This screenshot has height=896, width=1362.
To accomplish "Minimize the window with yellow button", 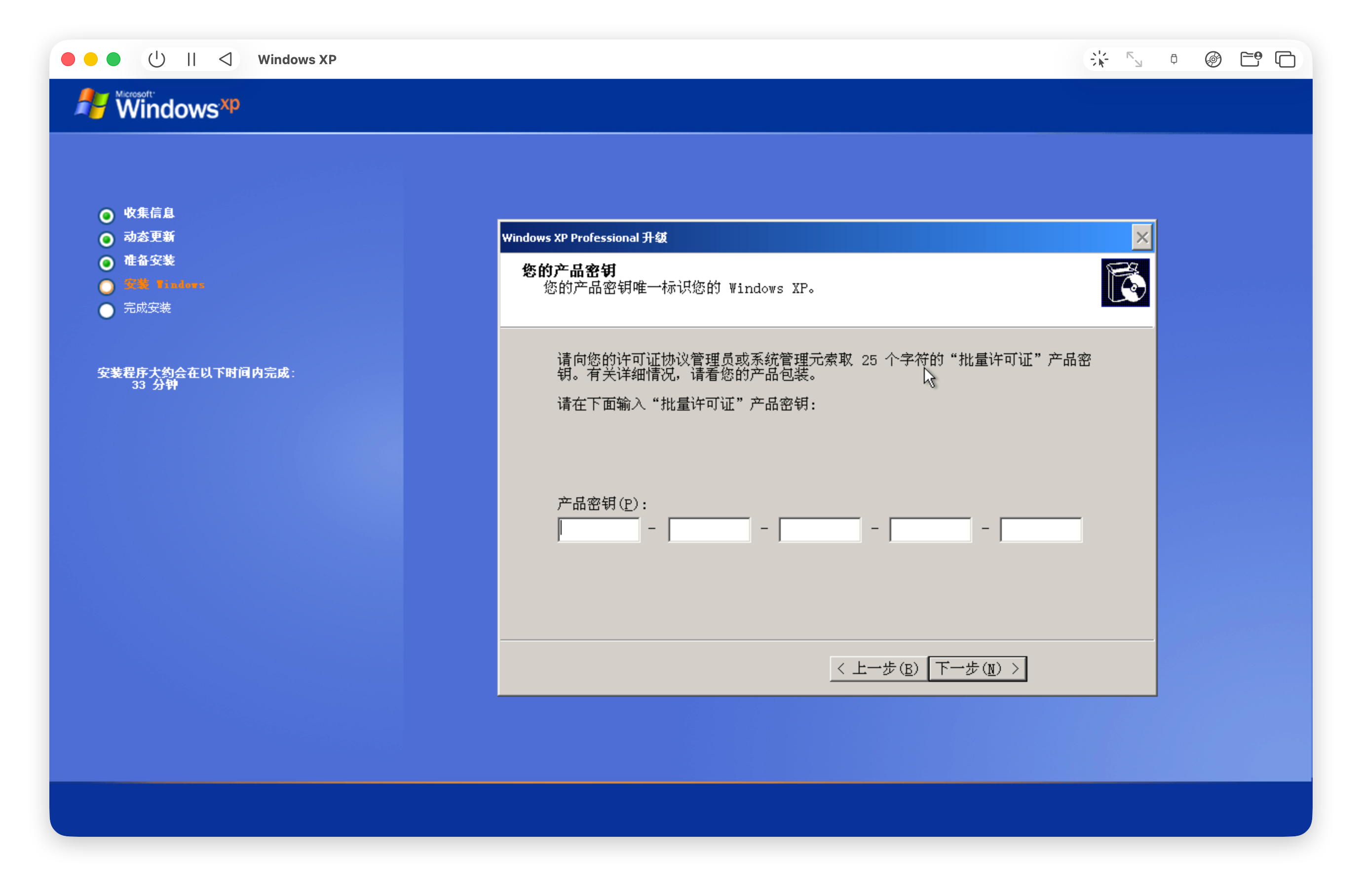I will [x=90, y=60].
